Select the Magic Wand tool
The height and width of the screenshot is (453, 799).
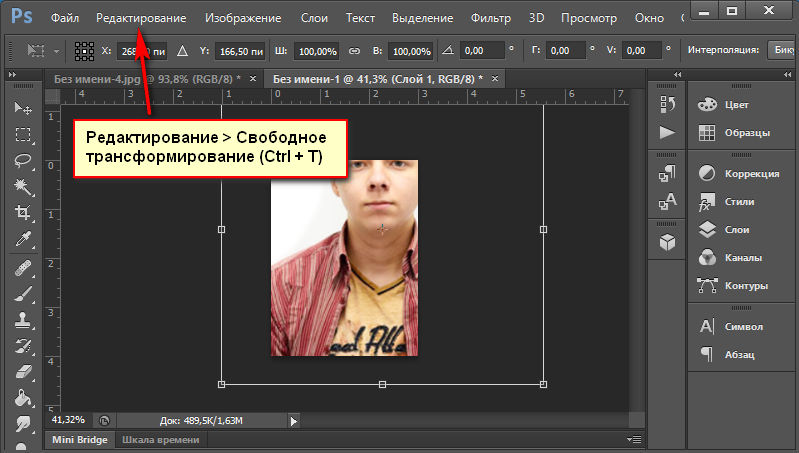22,186
